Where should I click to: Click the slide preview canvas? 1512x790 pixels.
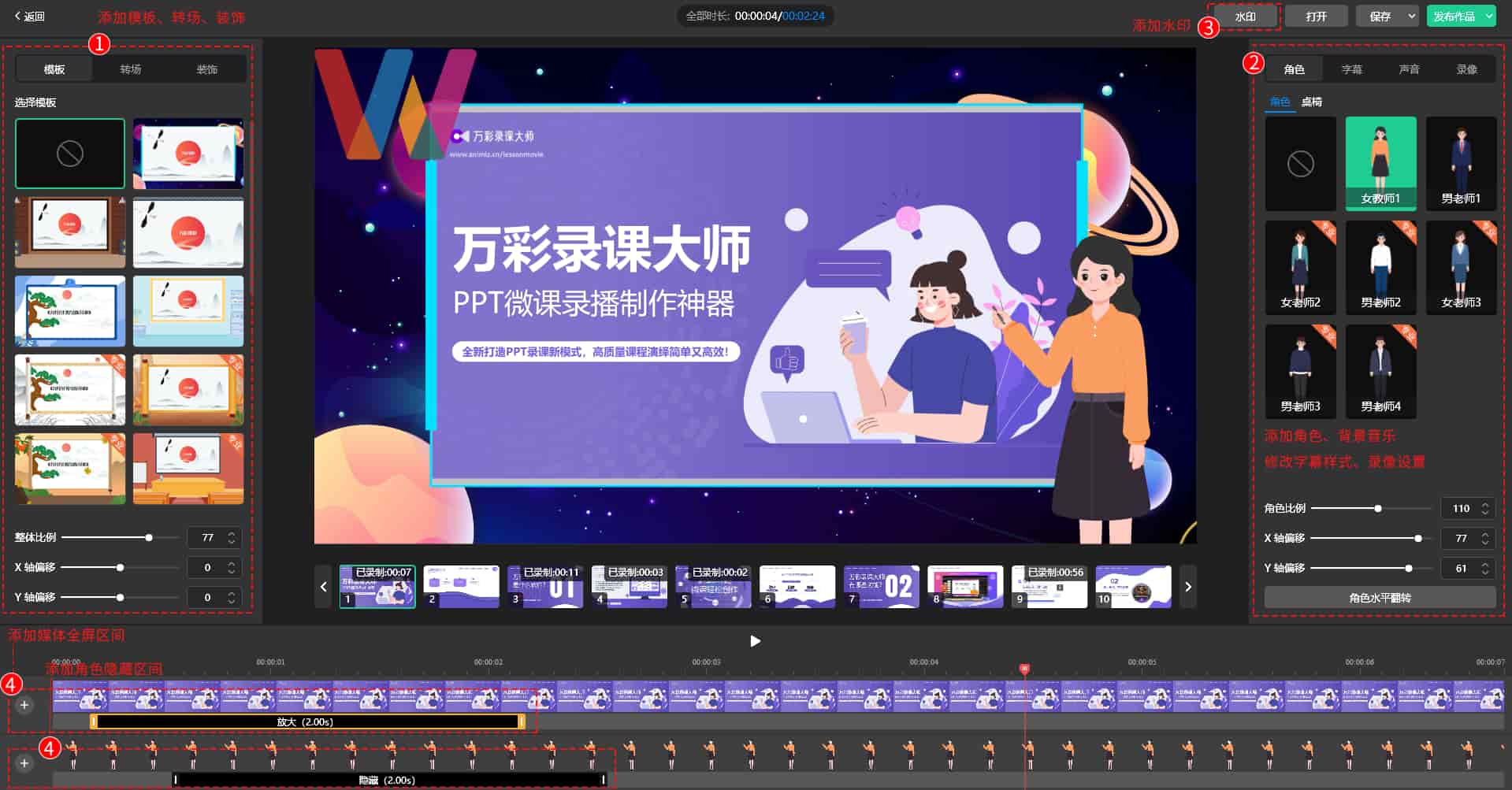click(x=755, y=296)
